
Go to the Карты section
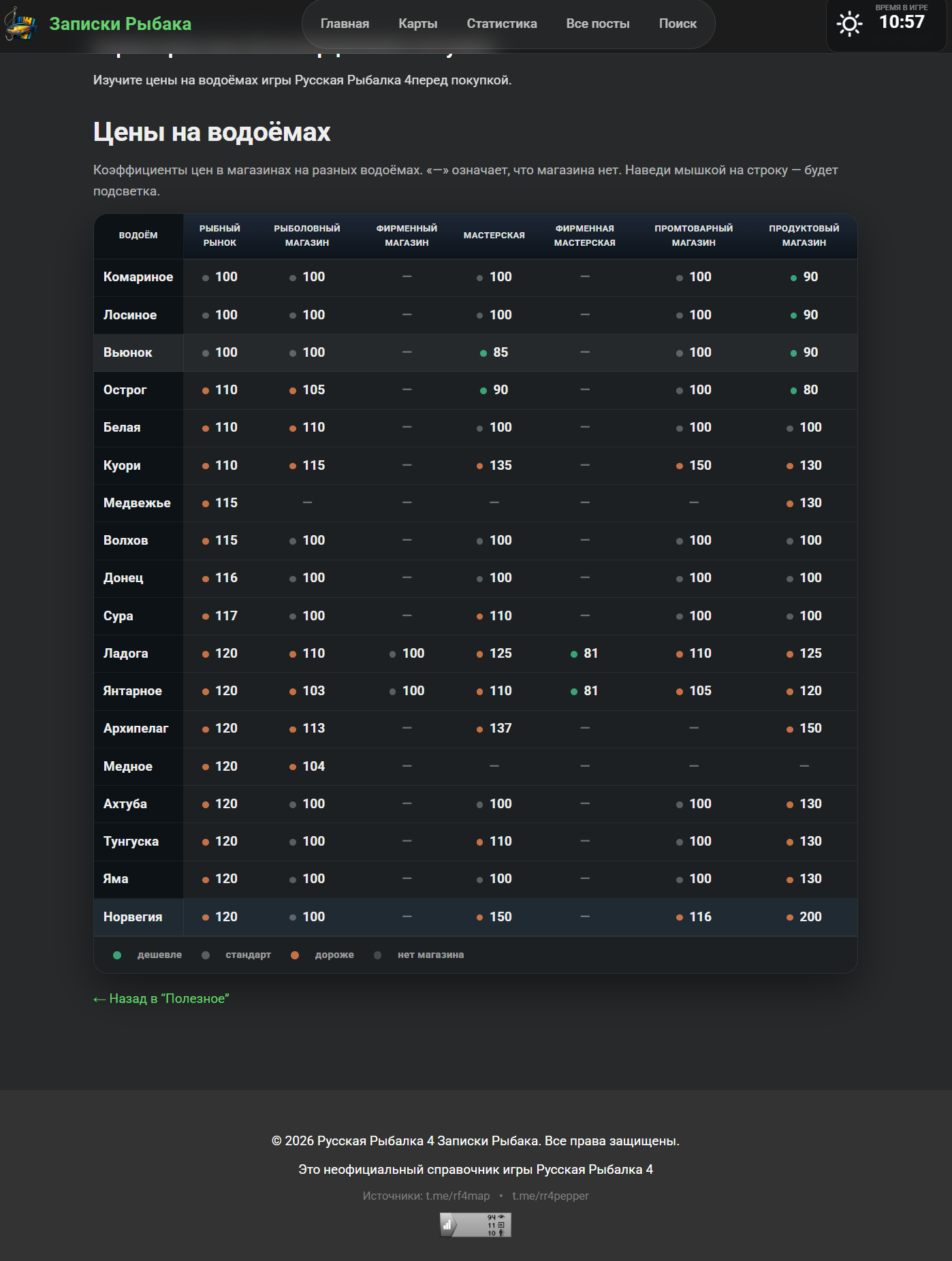click(417, 24)
